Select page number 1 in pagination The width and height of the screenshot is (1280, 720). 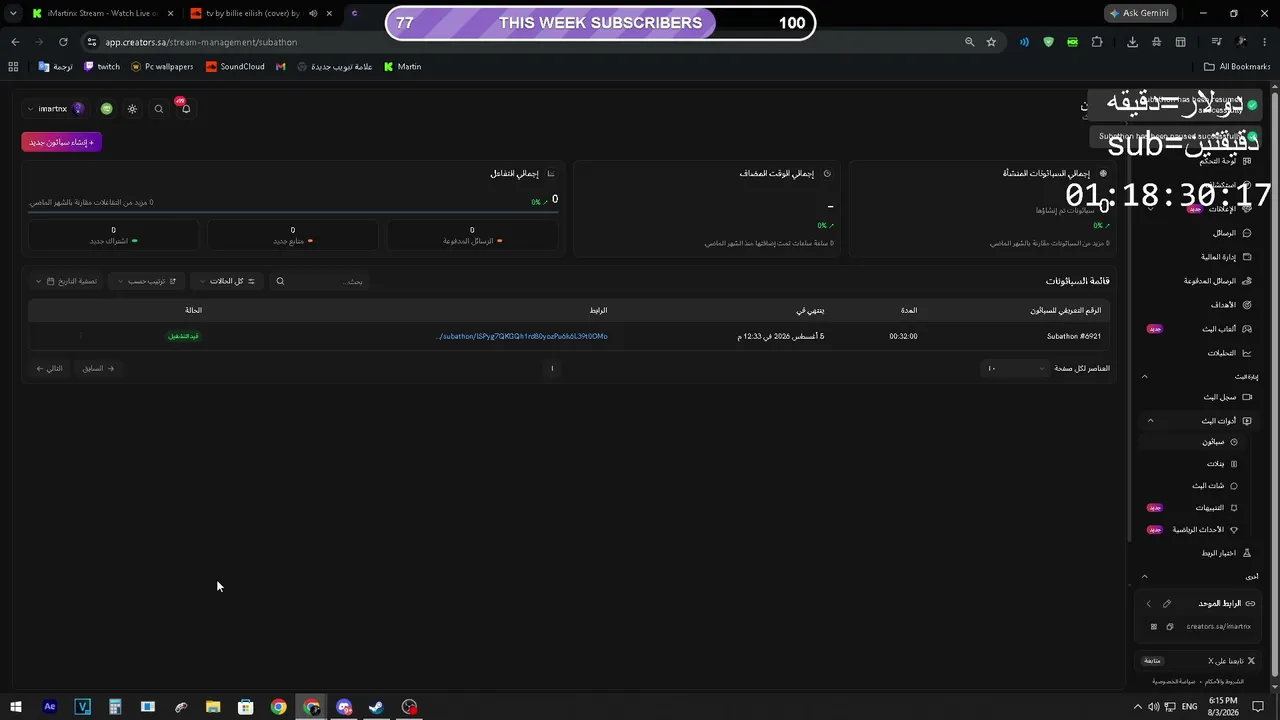[552, 368]
